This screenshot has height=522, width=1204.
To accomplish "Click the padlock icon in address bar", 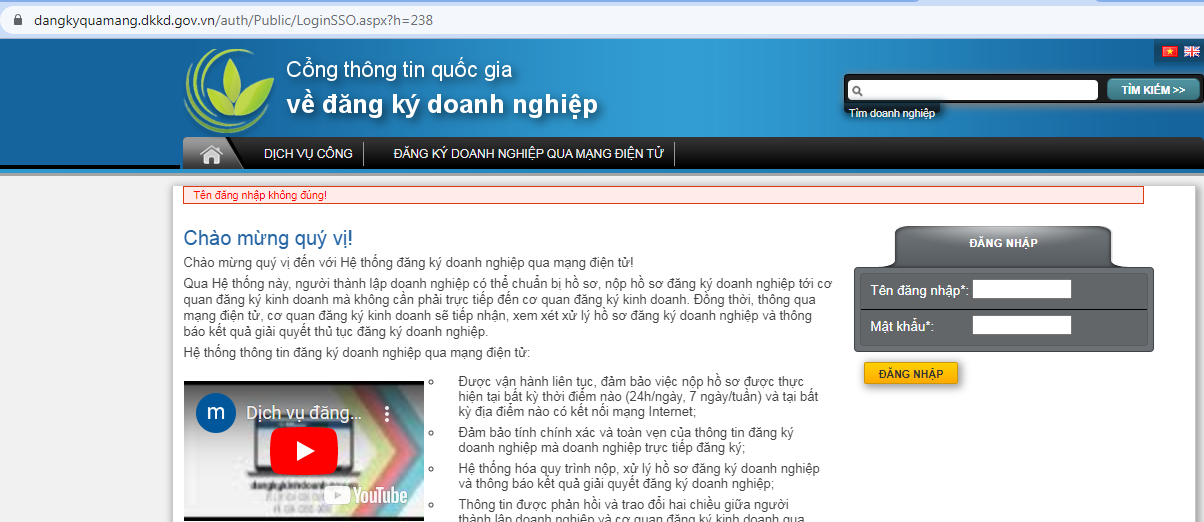I will tap(16, 20).
